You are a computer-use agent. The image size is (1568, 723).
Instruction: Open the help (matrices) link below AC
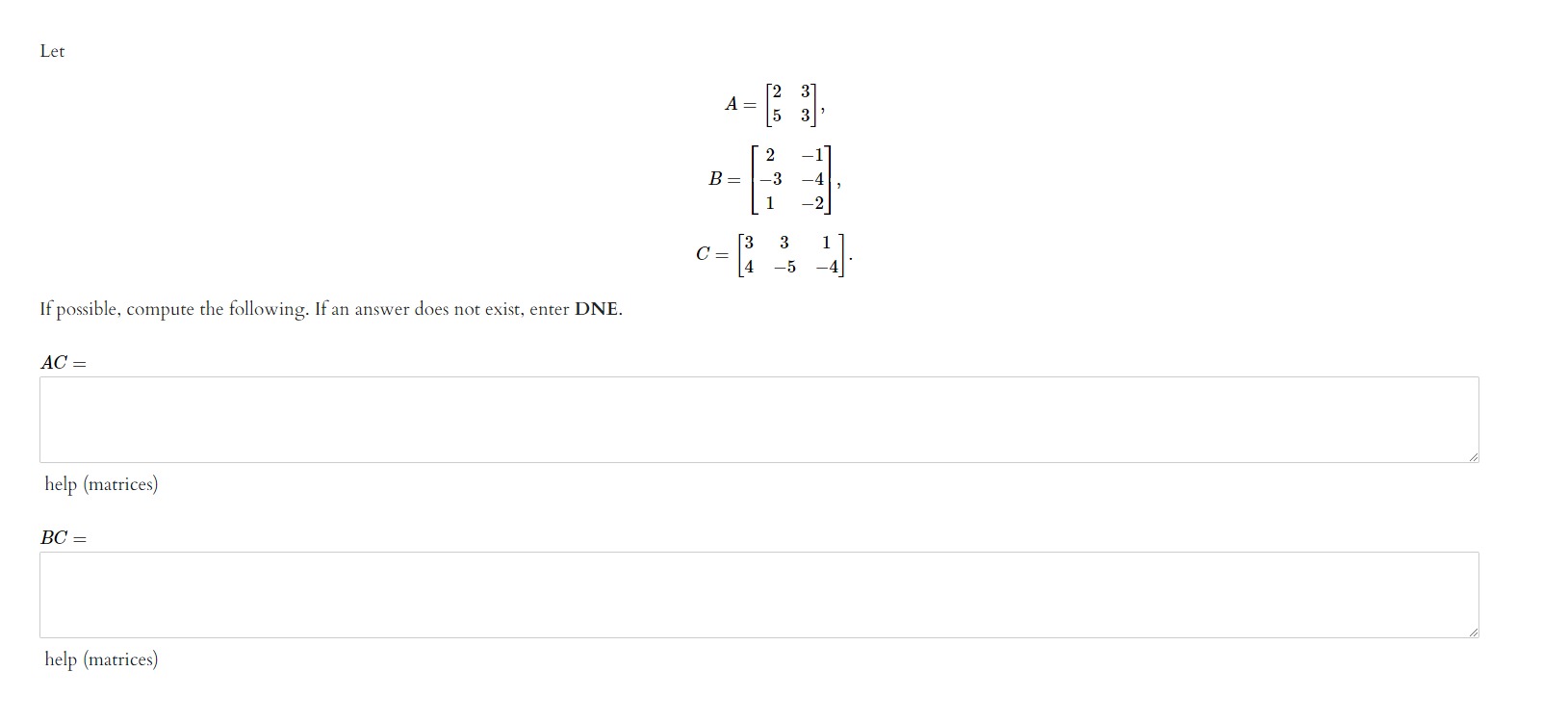[100, 484]
